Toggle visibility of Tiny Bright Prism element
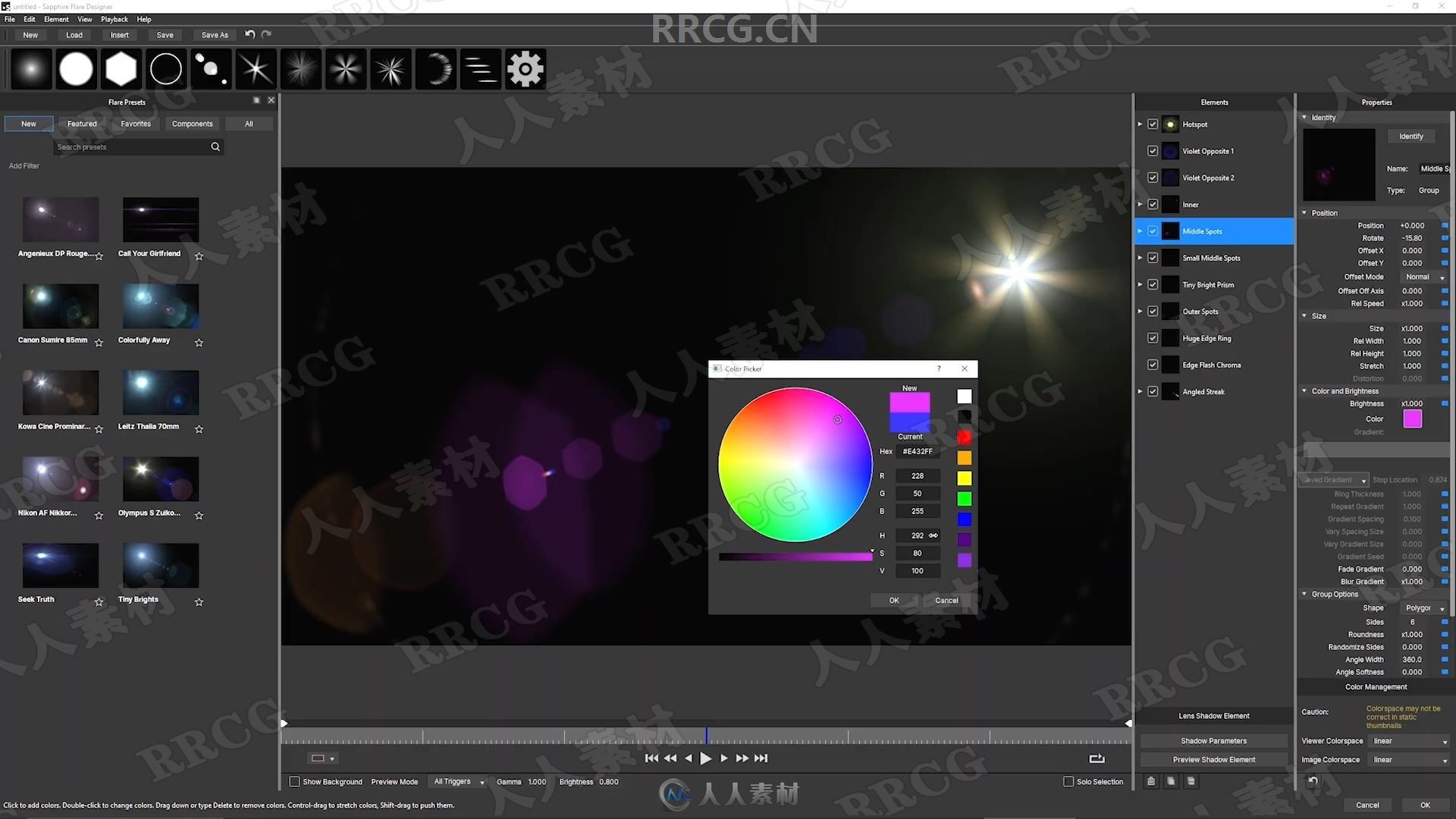 pos(1154,284)
